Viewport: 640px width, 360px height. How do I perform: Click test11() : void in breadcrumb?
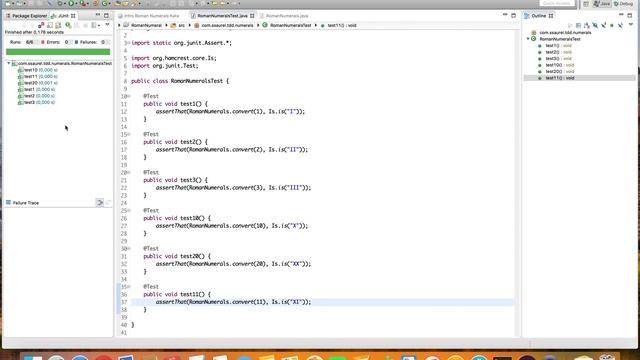click(x=338, y=25)
